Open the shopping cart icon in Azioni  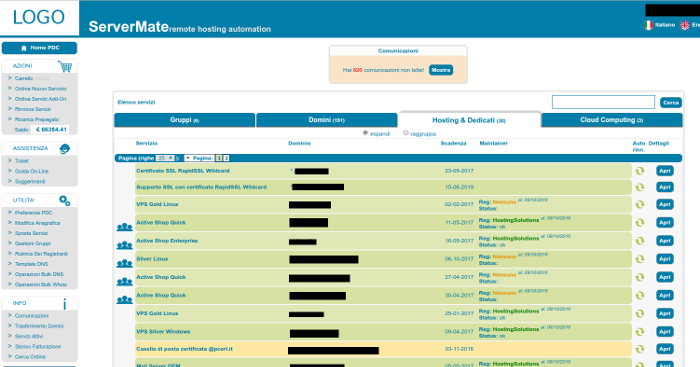click(65, 67)
